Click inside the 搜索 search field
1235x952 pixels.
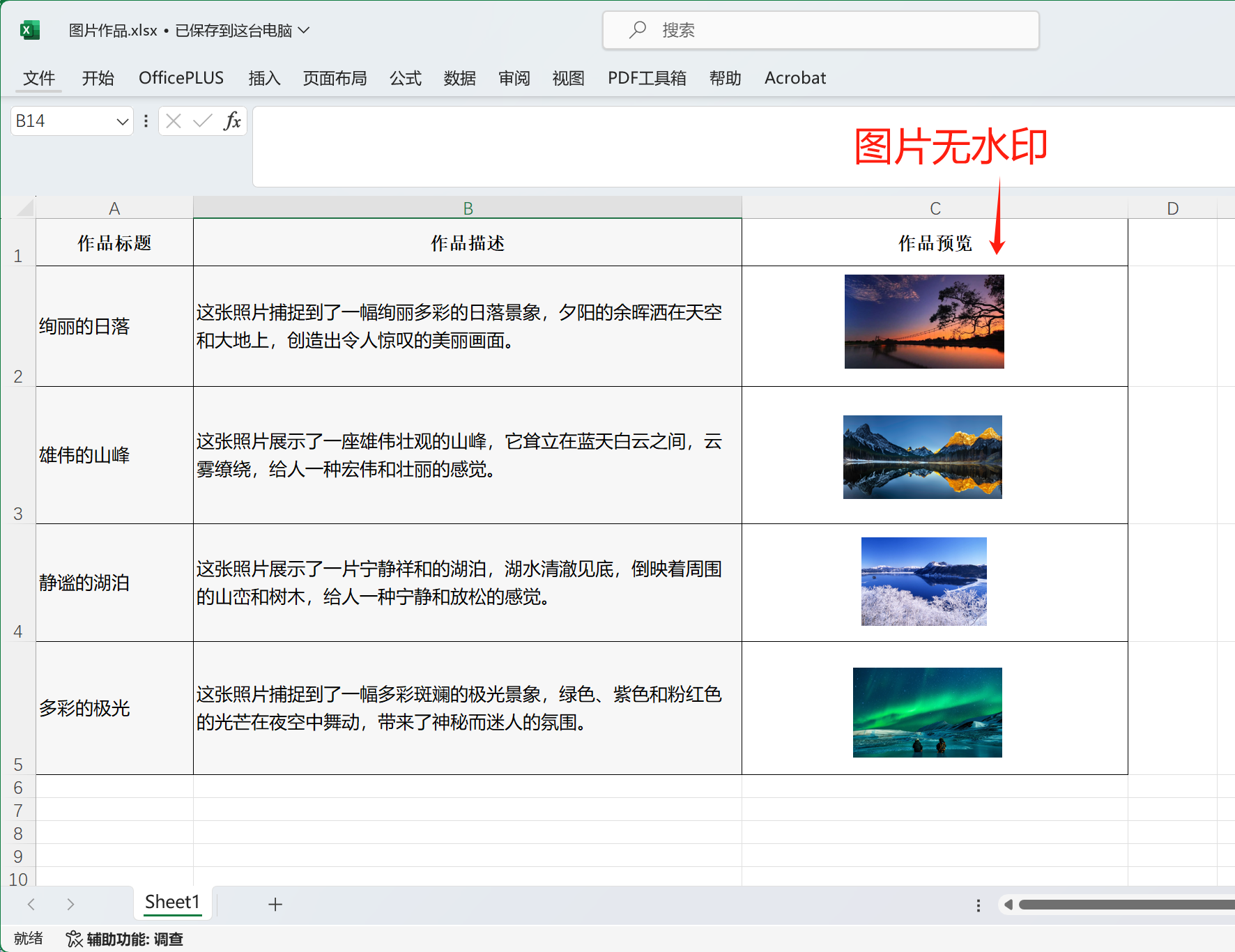(x=767, y=30)
